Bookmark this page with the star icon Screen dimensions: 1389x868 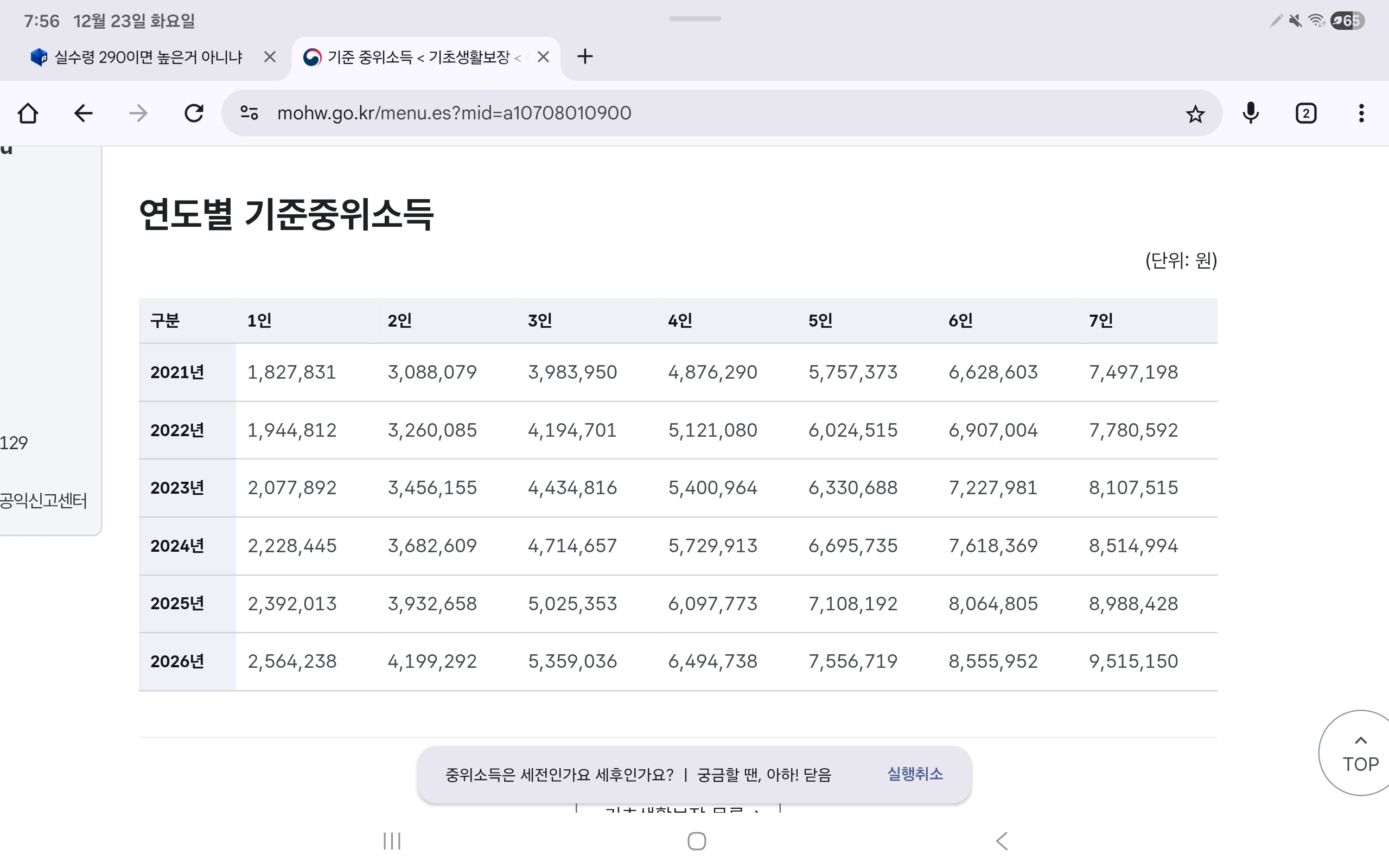[1195, 114]
